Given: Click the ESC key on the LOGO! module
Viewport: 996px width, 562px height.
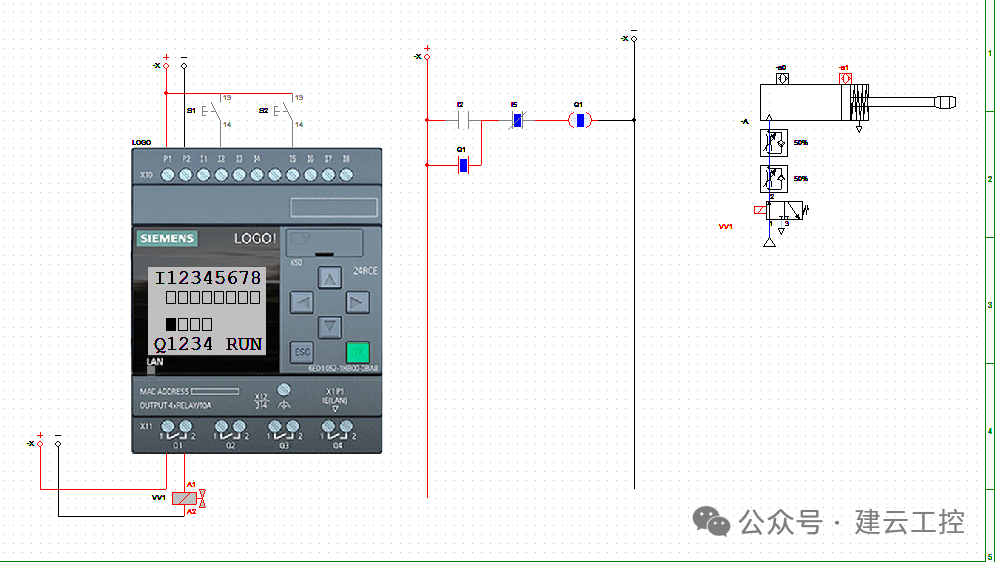Looking at the screenshot, I should [302, 351].
